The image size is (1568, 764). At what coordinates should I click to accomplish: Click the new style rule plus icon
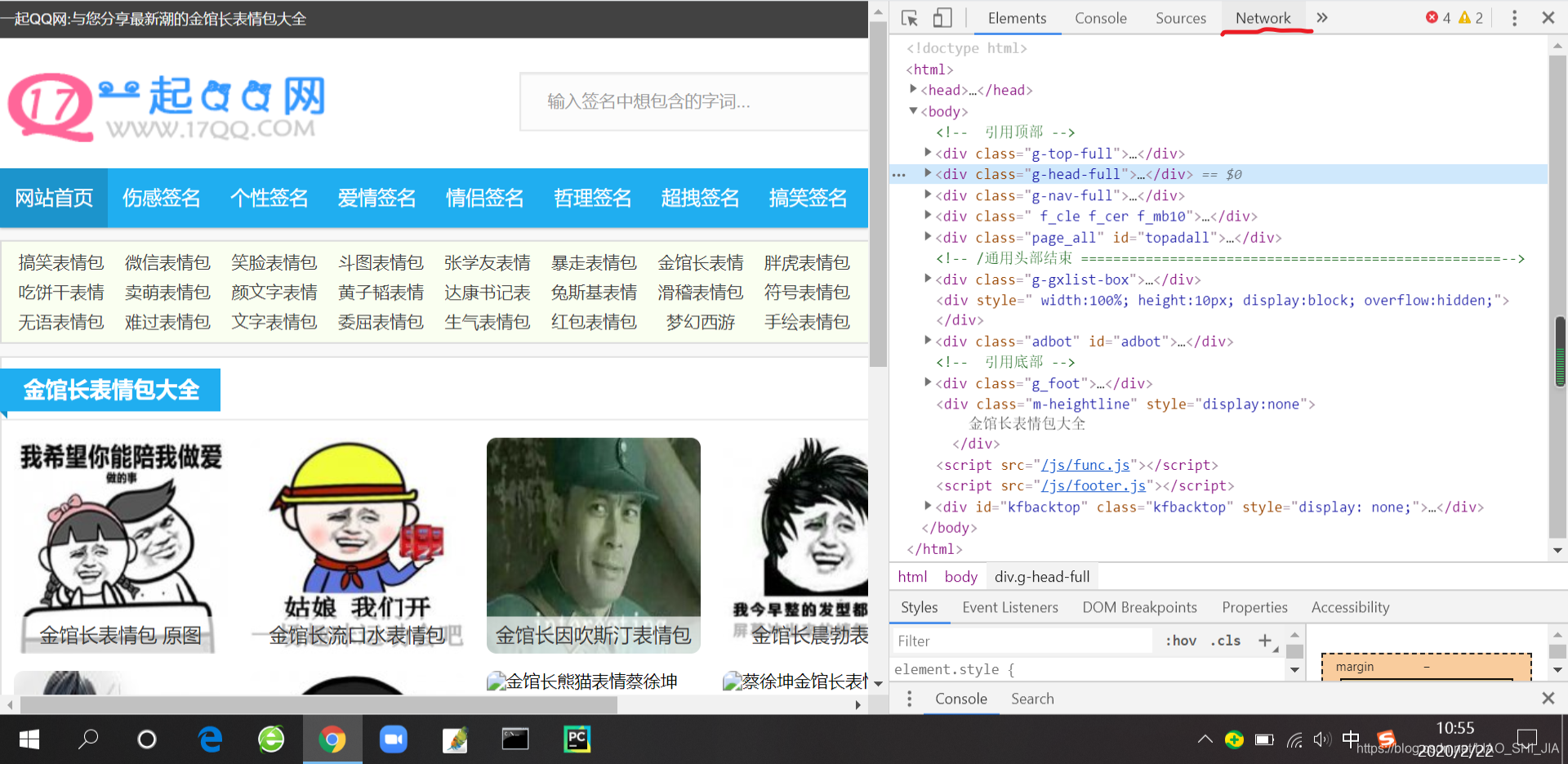pyautogui.click(x=1264, y=641)
